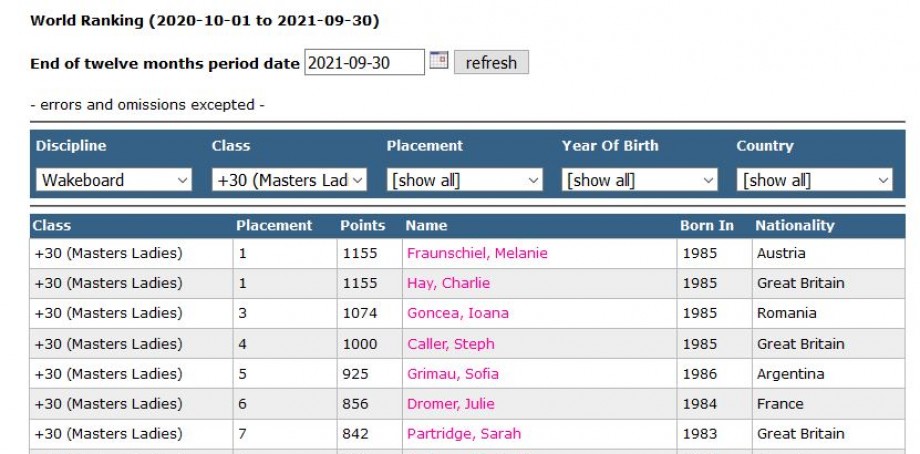Image resolution: width=920 pixels, height=454 pixels.
Task: Expand the Placement filter dropdown
Action: 464,180
